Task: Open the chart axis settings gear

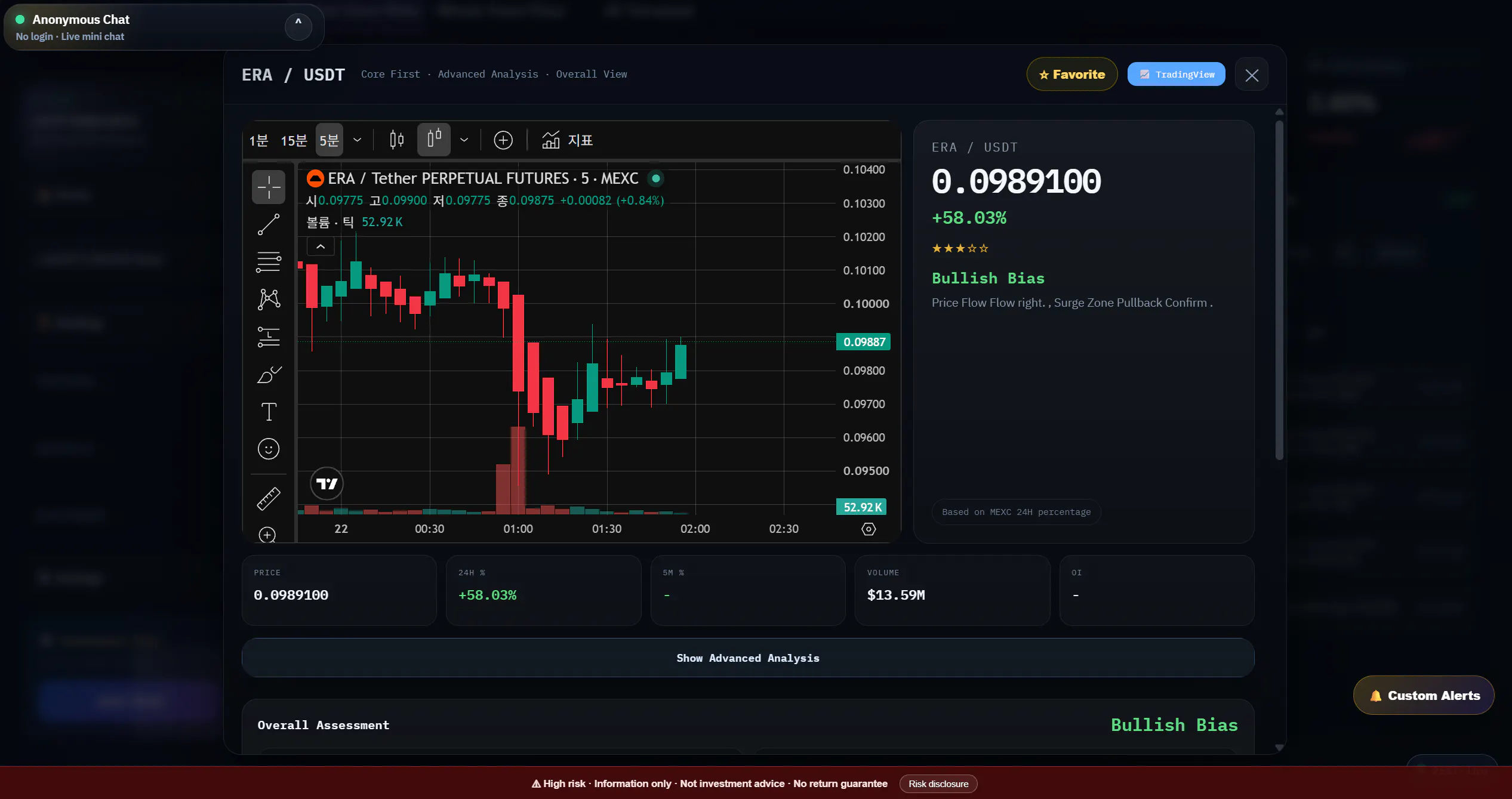Action: [x=869, y=529]
